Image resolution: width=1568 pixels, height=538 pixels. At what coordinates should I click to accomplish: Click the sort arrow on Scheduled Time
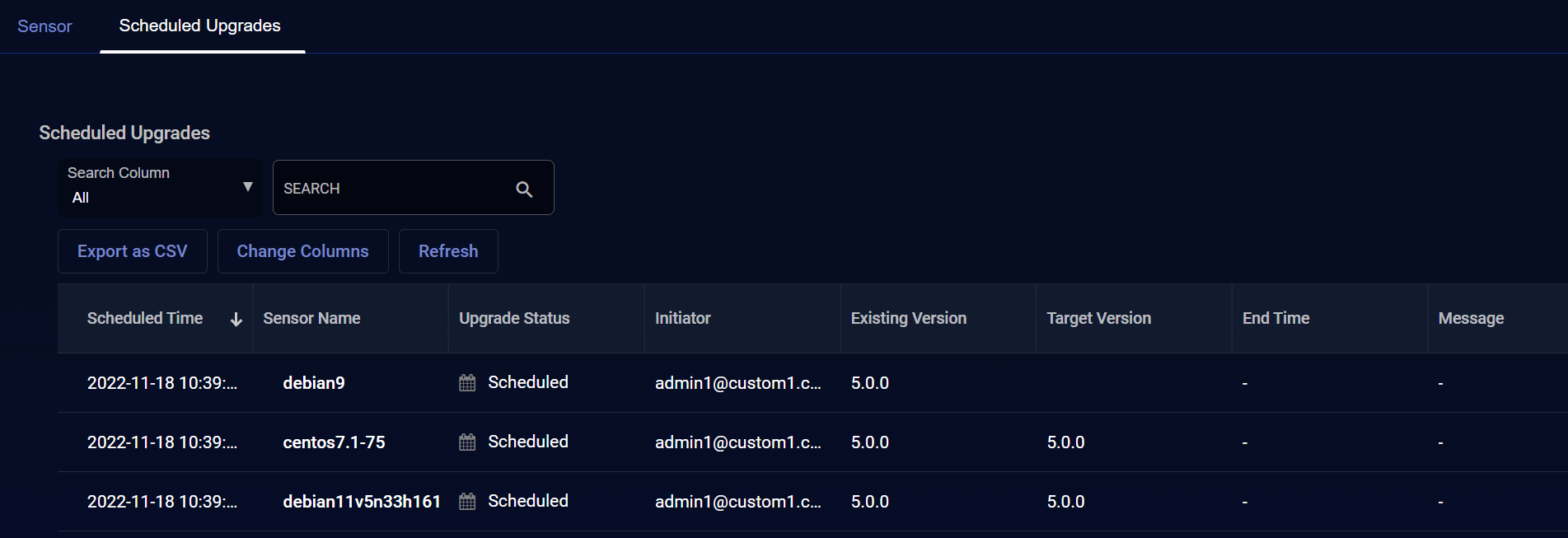[x=236, y=320]
